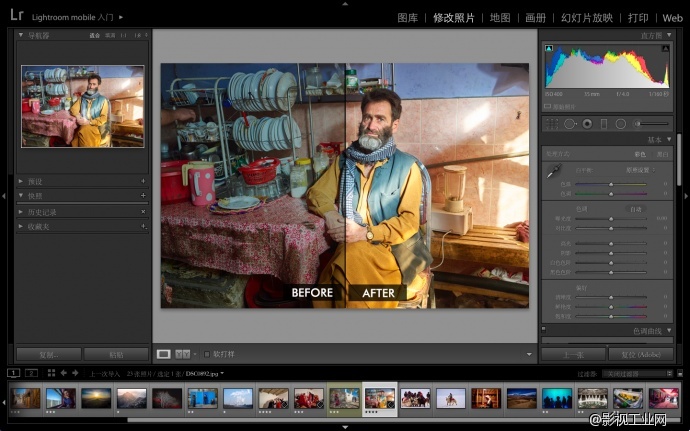
Task: Click the 复制... copy settings button
Action: tap(48, 354)
